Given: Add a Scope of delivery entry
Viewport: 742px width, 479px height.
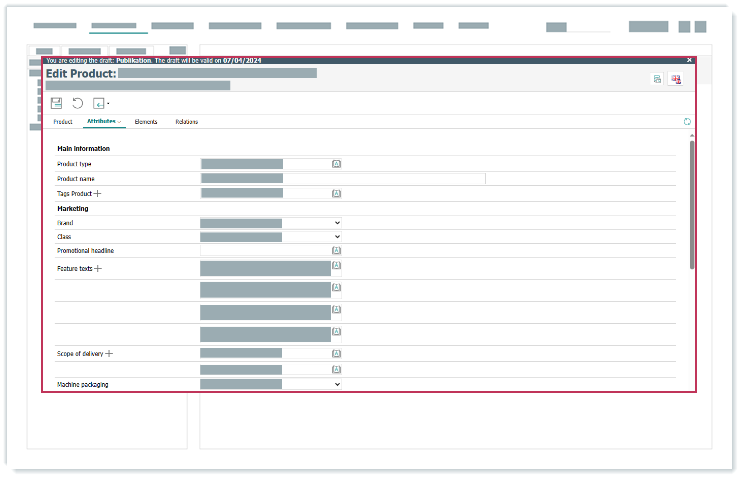Looking at the screenshot, I should coord(109,354).
